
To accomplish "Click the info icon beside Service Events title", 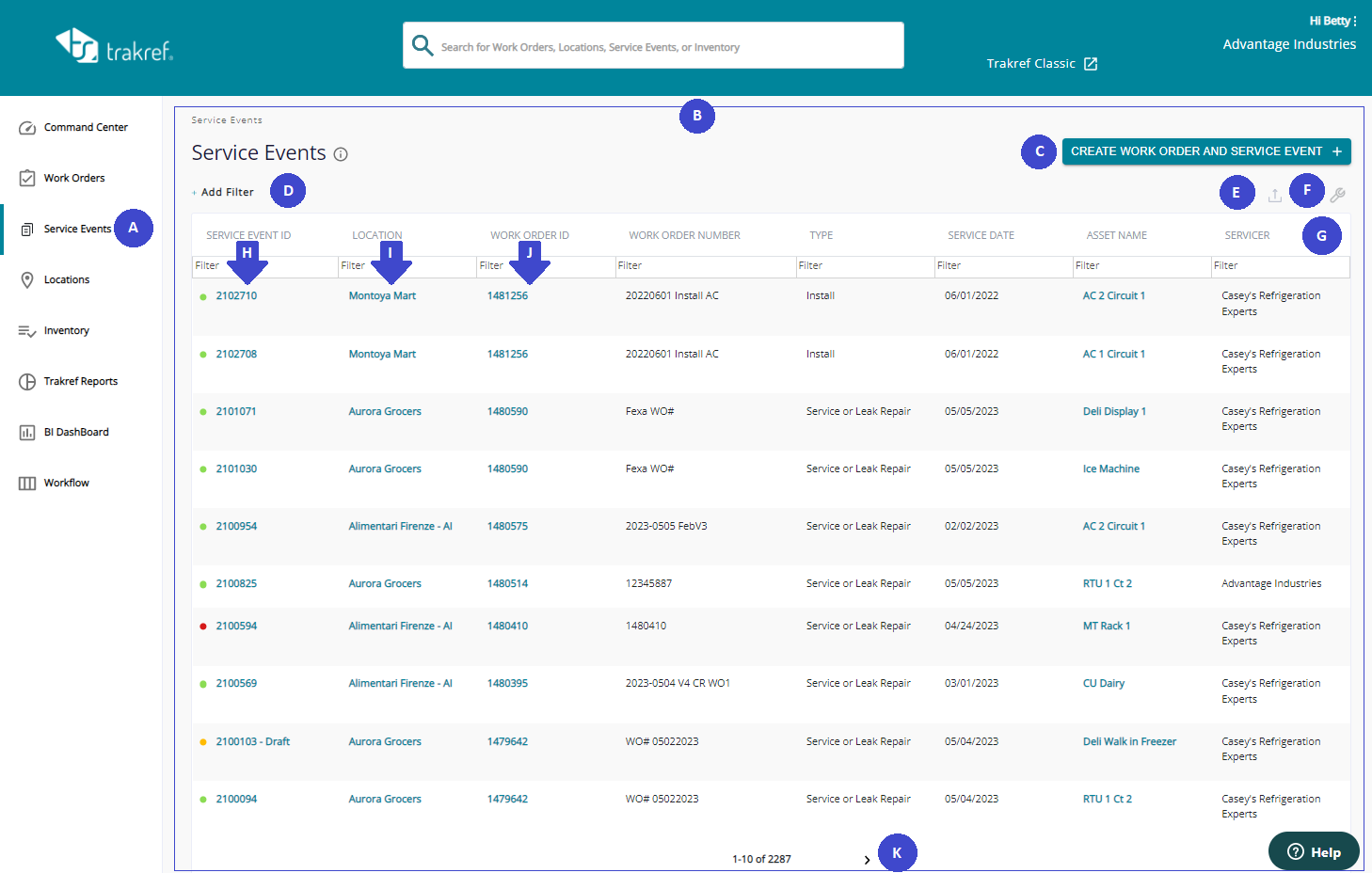I will [341, 154].
